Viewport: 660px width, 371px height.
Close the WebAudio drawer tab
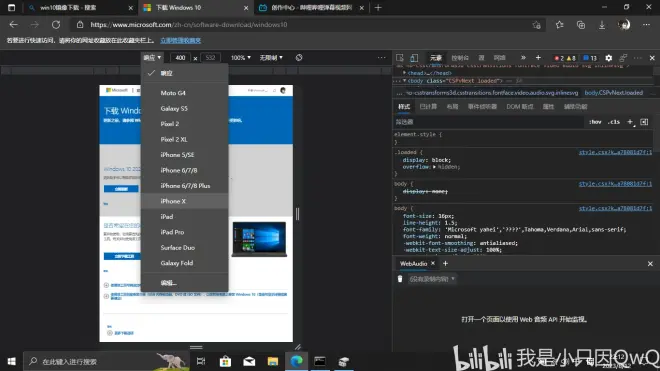[433, 263]
